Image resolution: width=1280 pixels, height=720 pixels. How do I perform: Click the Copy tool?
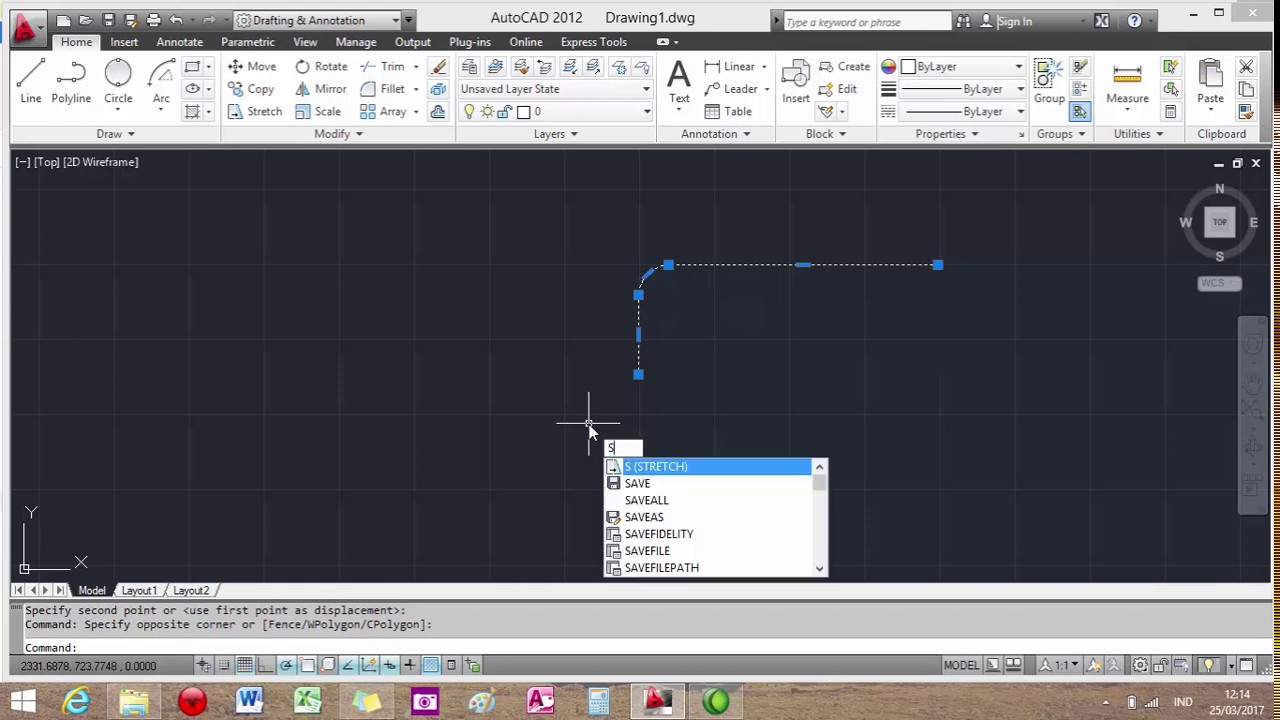coord(251,89)
